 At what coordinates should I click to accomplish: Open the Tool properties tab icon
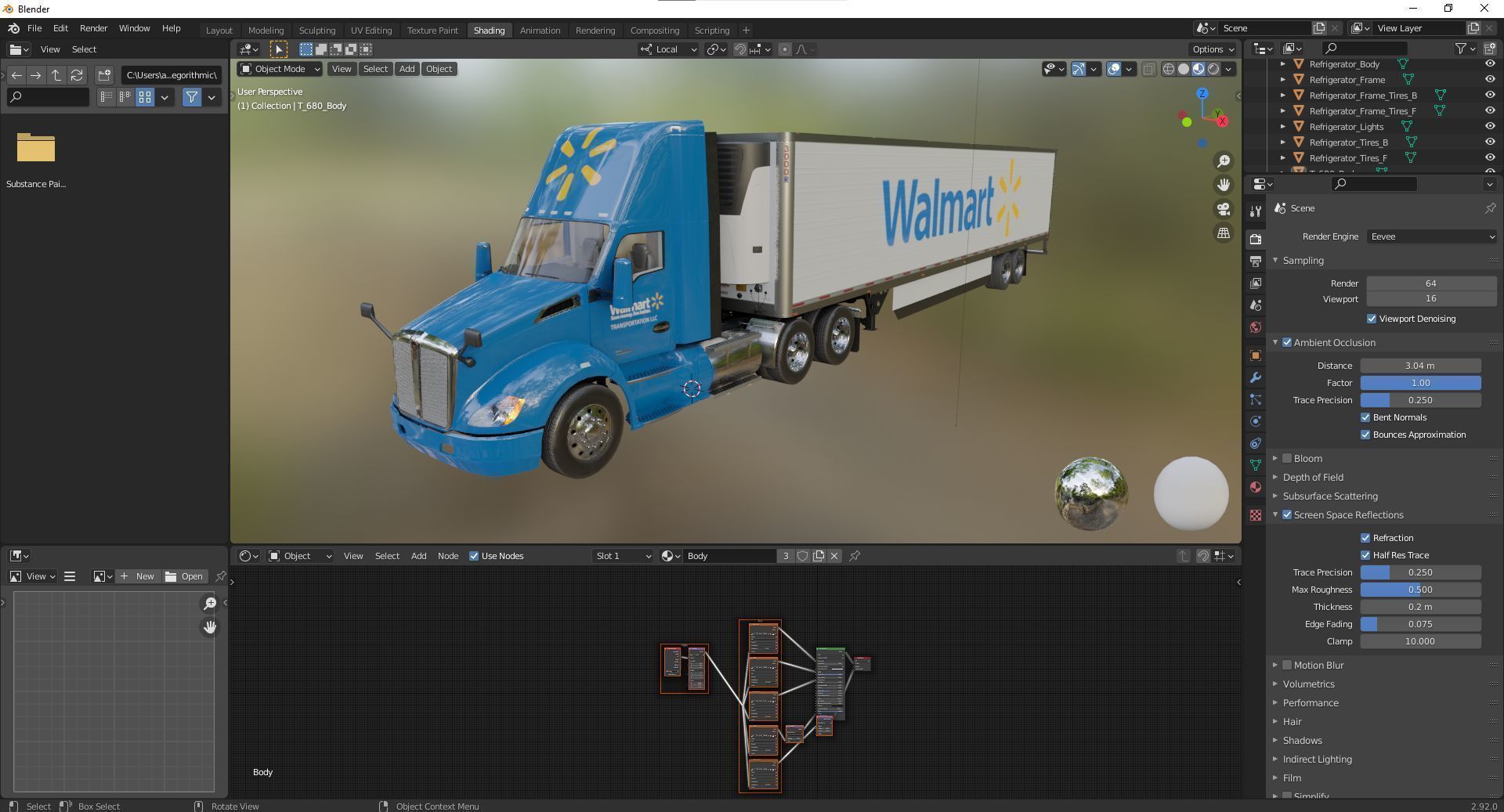1256,211
